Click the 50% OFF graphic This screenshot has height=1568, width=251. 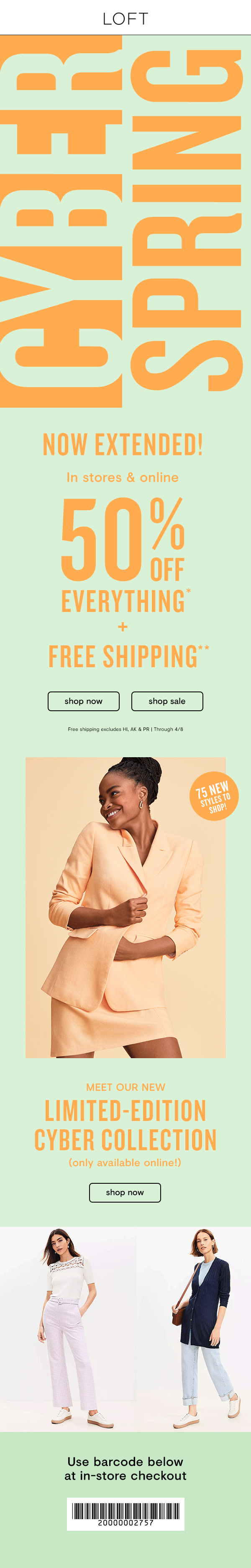tap(123, 539)
